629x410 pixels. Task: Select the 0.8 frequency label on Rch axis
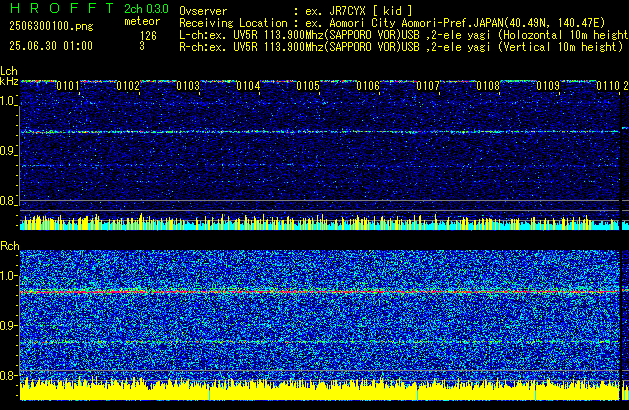[x=8, y=375]
